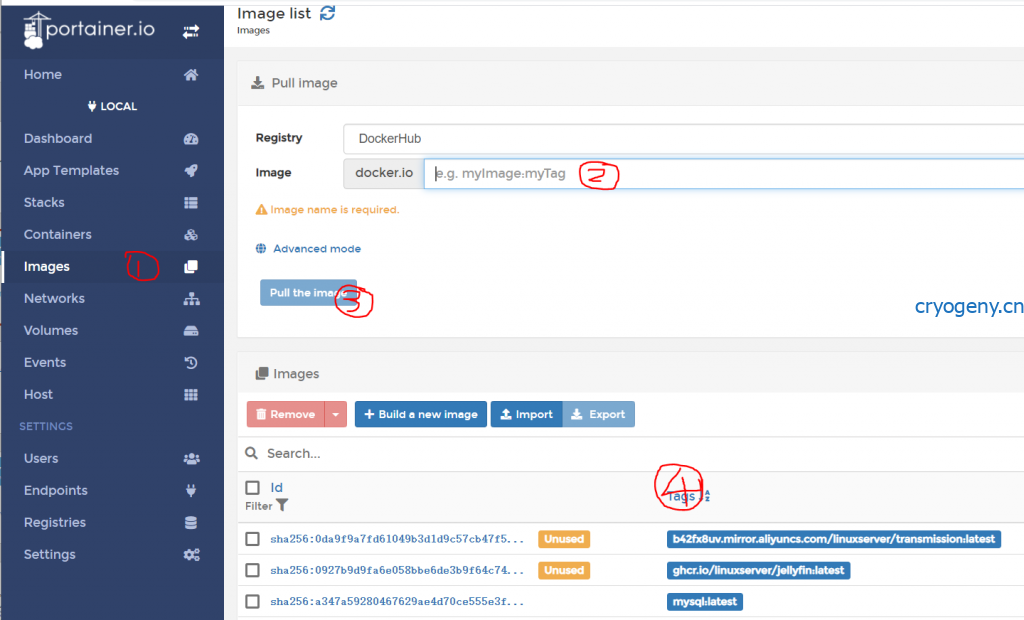The image size is (1024, 620).
Task: Click the Home house icon
Action: coord(191,74)
